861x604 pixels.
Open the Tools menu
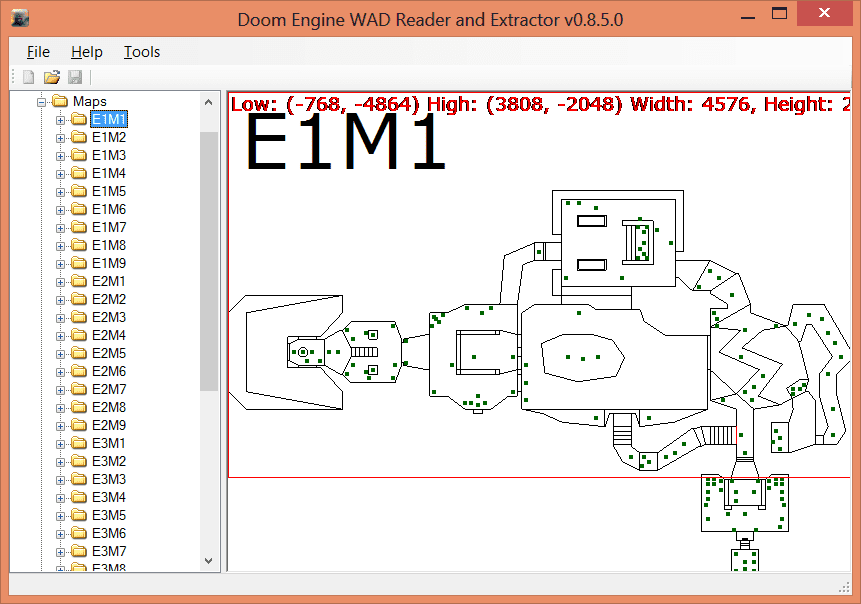coord(142,52)
